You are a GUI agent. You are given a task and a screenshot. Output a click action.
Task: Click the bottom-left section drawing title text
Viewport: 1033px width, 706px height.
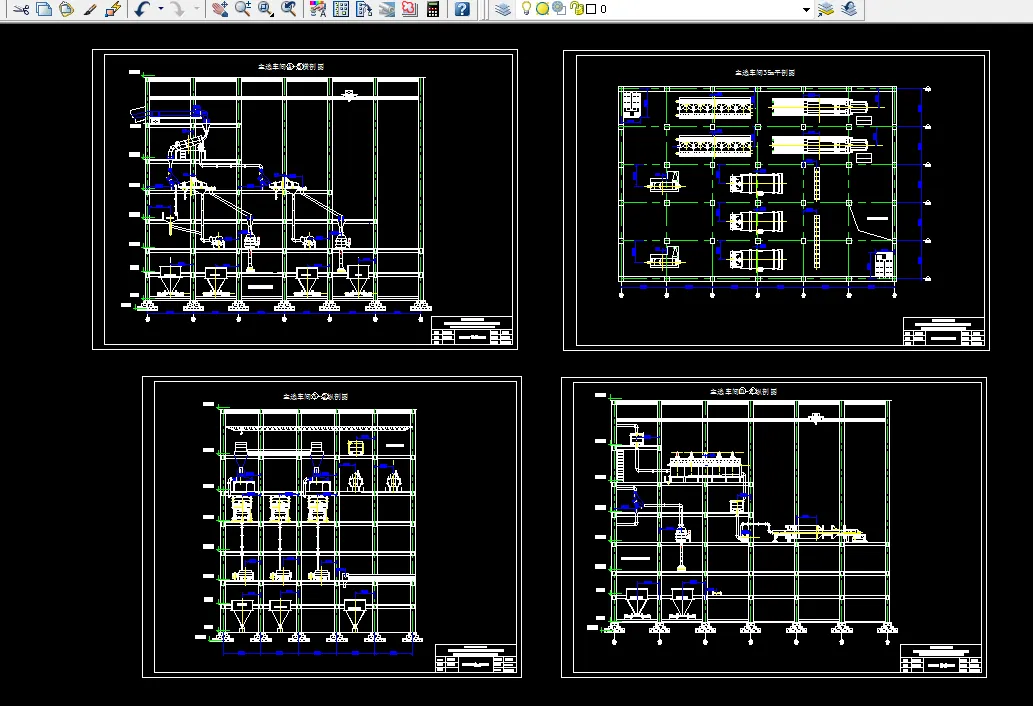[x=316, y=396]
